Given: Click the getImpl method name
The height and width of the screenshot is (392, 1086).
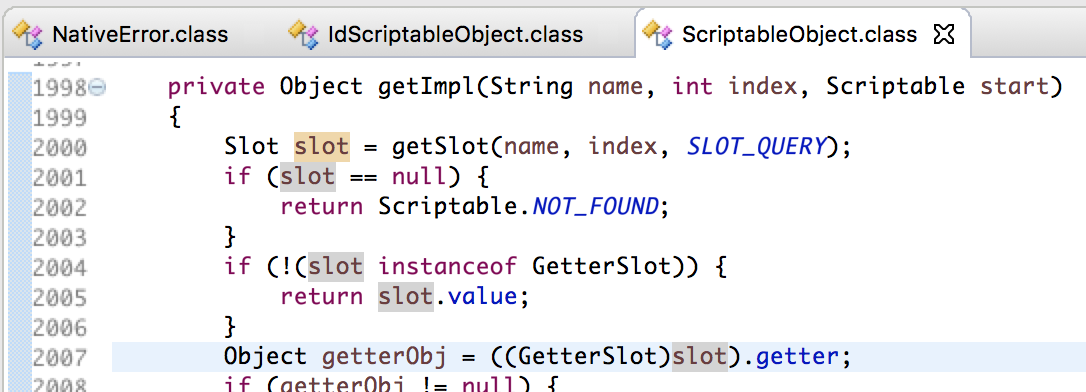Looking at the screenshot, I should (426, 87).
